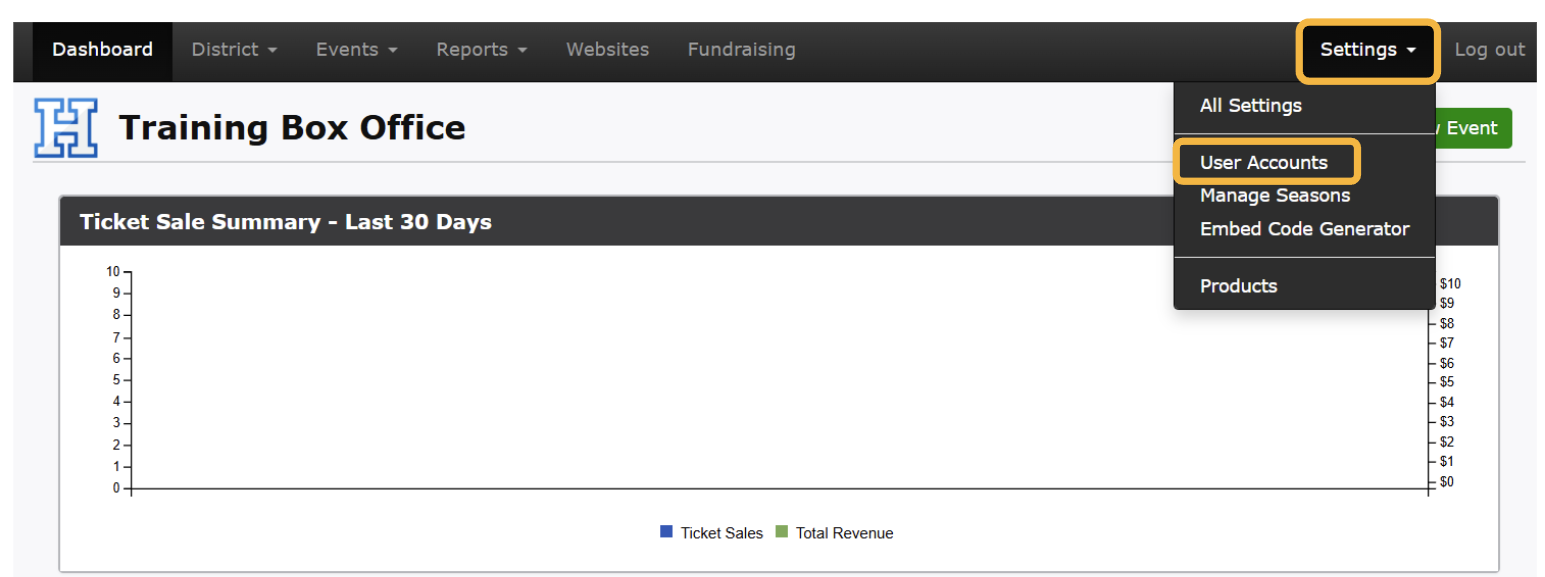
Task: Open the Fundraising page
Action: 741,50
